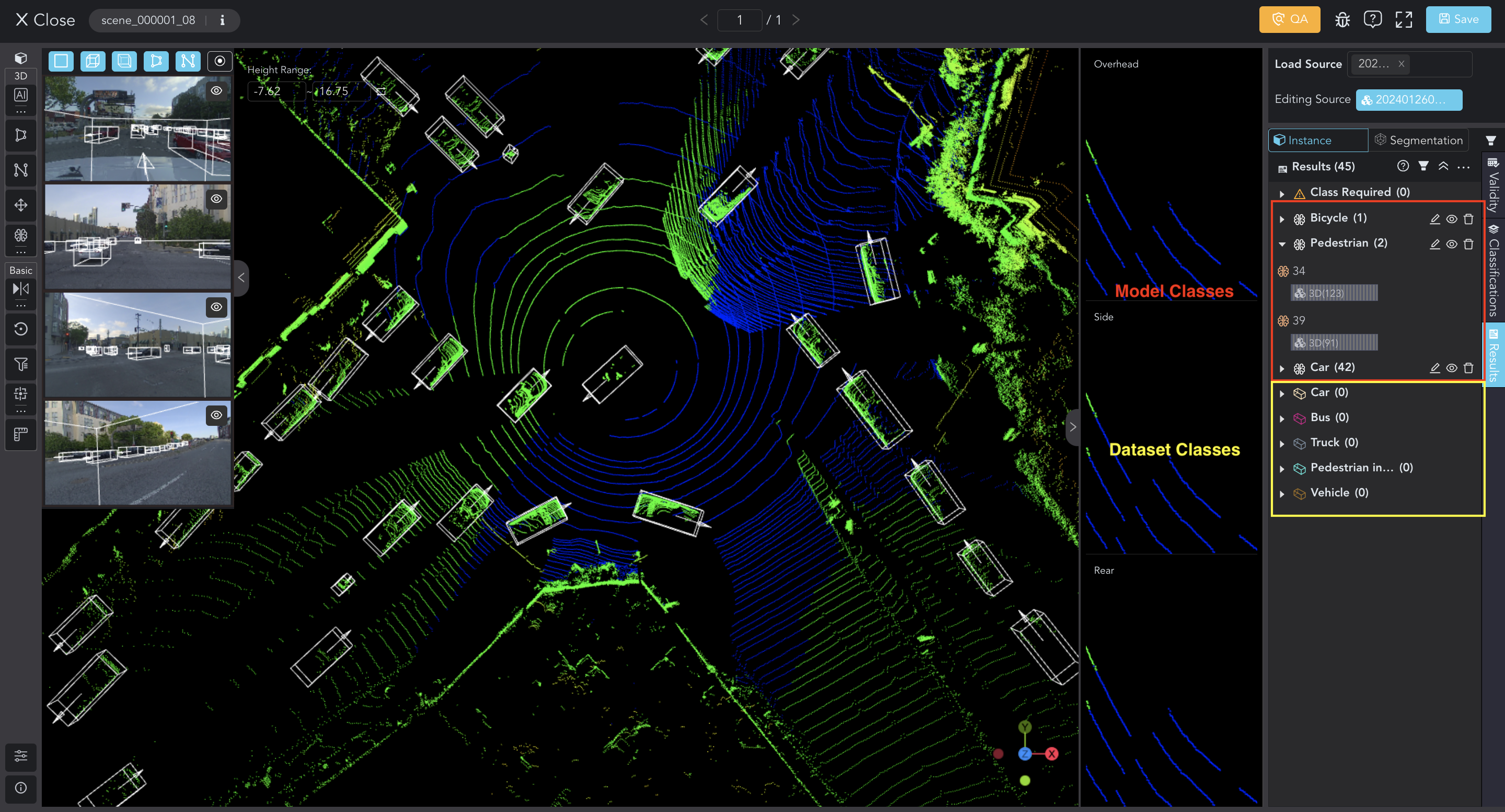Expand the Pedestrian tree item
Image resolution: width=1505 pixels, height=812 pixels.
pos(1282,243)
